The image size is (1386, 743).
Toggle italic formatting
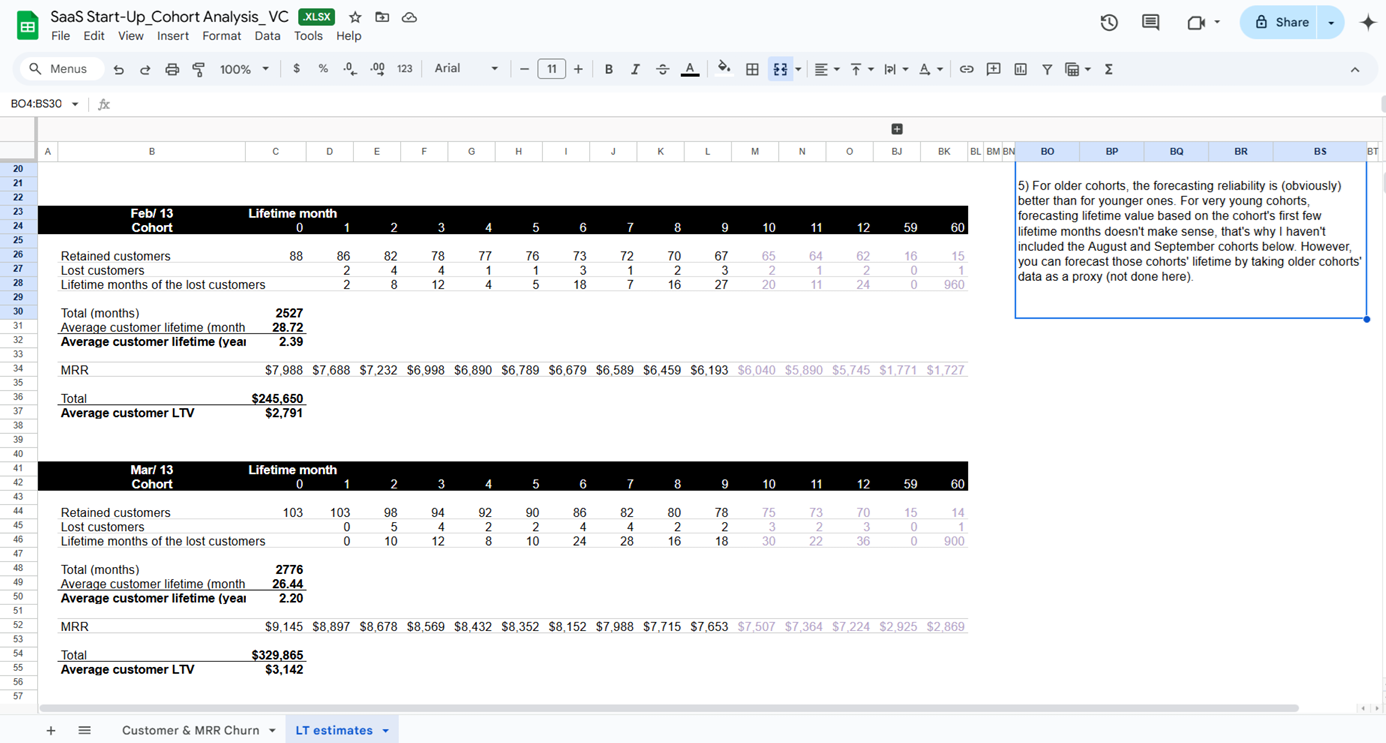[x=635, y=69]
